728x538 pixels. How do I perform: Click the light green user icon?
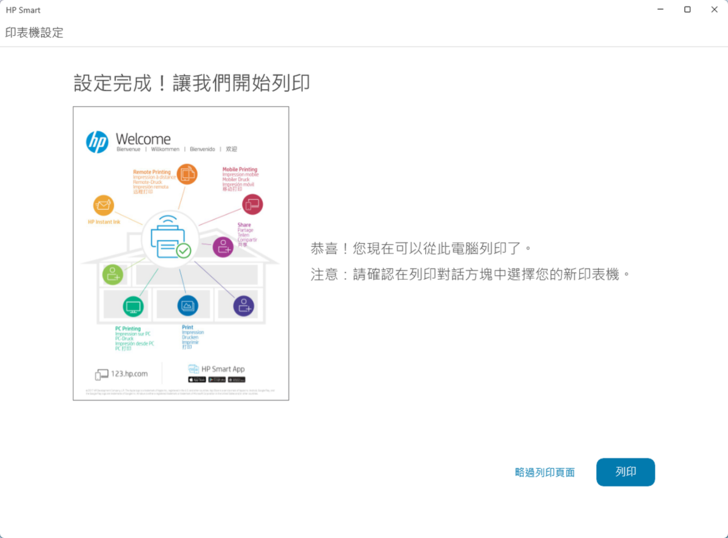coord(113,274)
